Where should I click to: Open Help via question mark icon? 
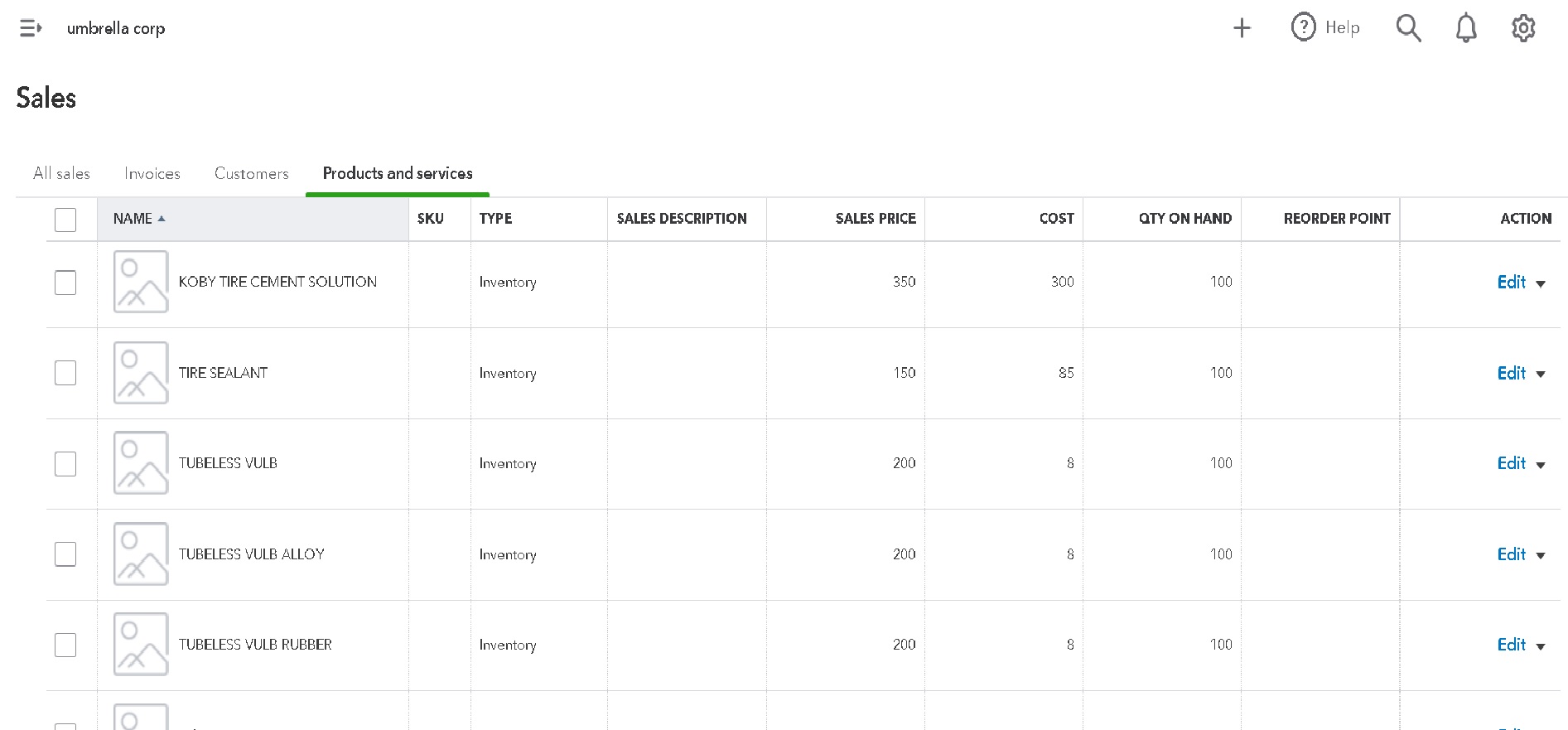pos(1304,27)
